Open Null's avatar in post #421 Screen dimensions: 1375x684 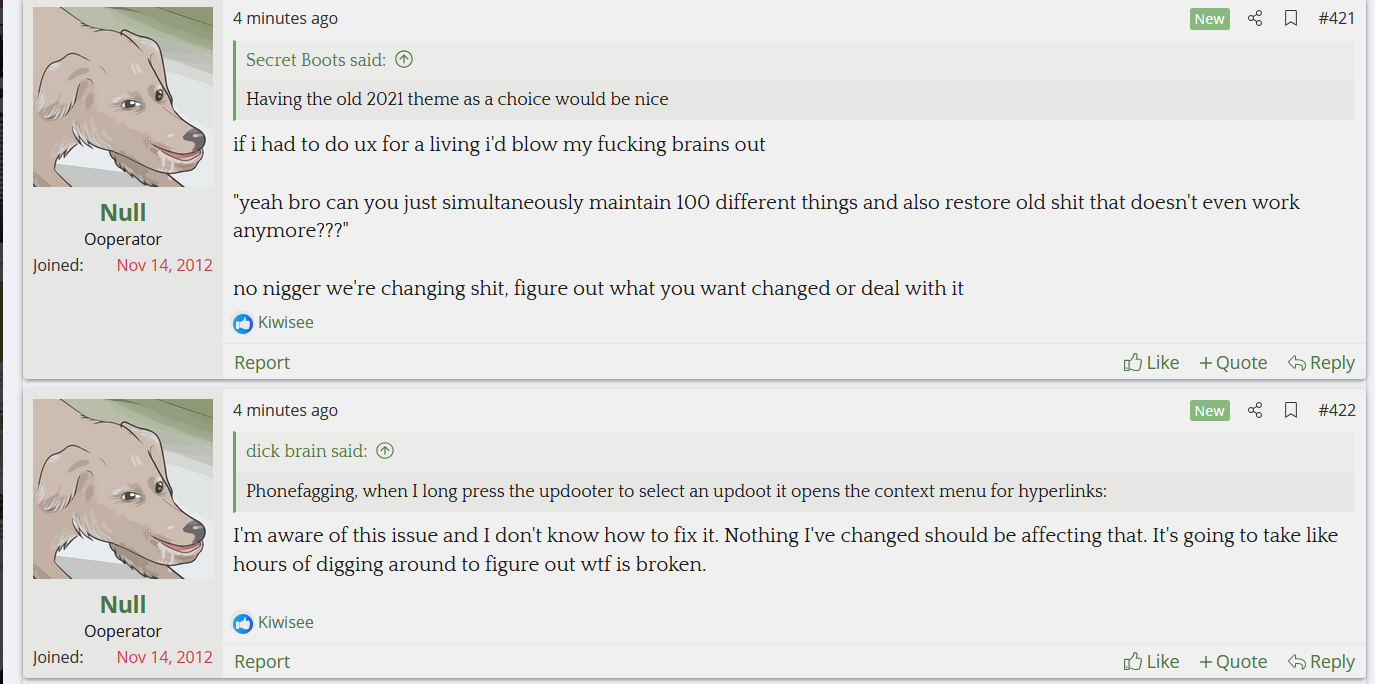point(123,97)
